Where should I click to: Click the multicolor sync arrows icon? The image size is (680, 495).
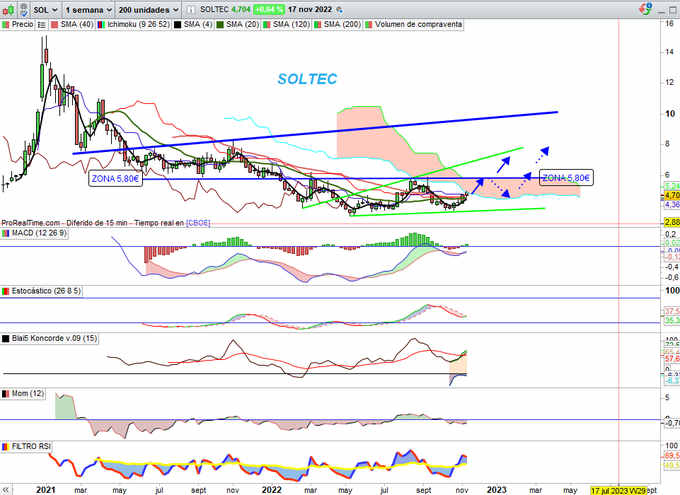(646, 9)
